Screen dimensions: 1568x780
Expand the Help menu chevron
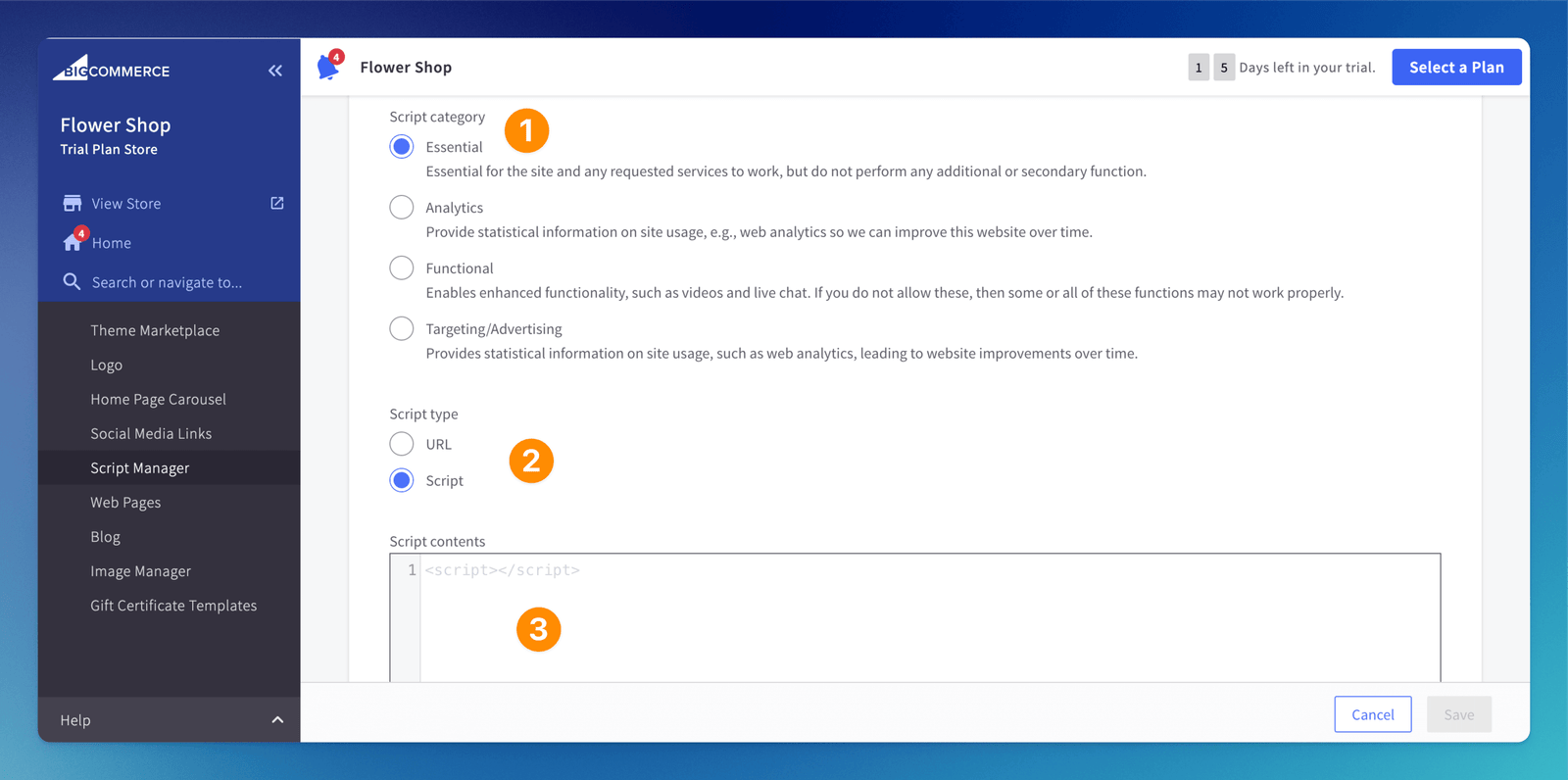pyautogui.click(x=277, y=720)
